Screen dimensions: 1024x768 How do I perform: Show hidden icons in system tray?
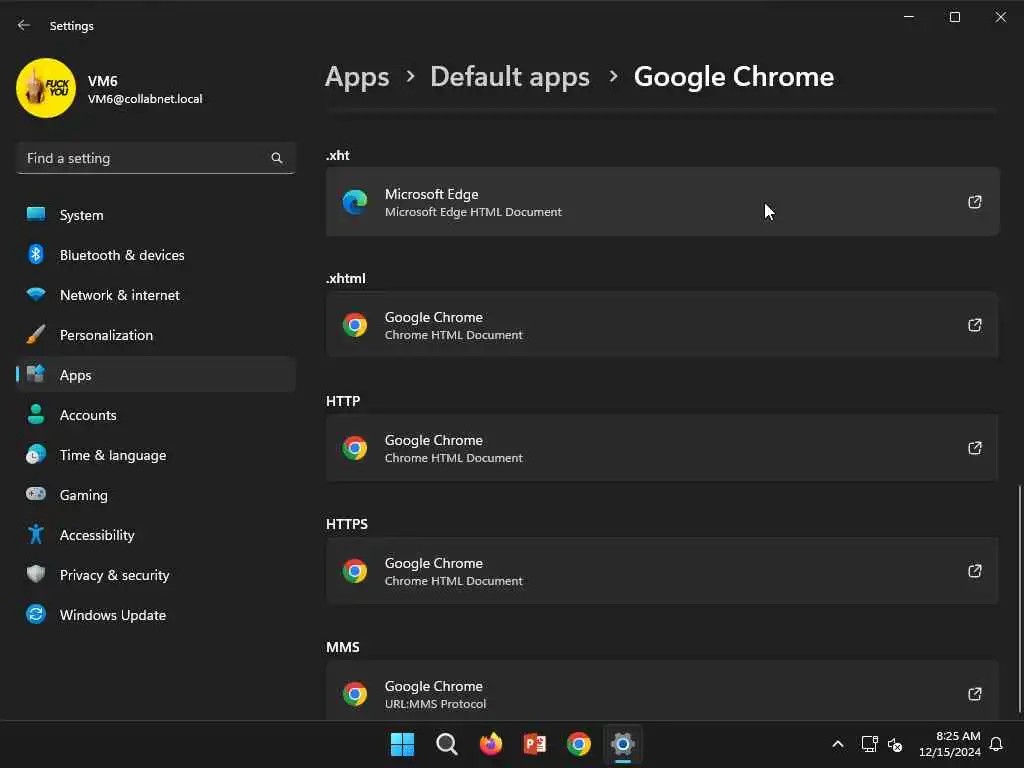[838, 744]
